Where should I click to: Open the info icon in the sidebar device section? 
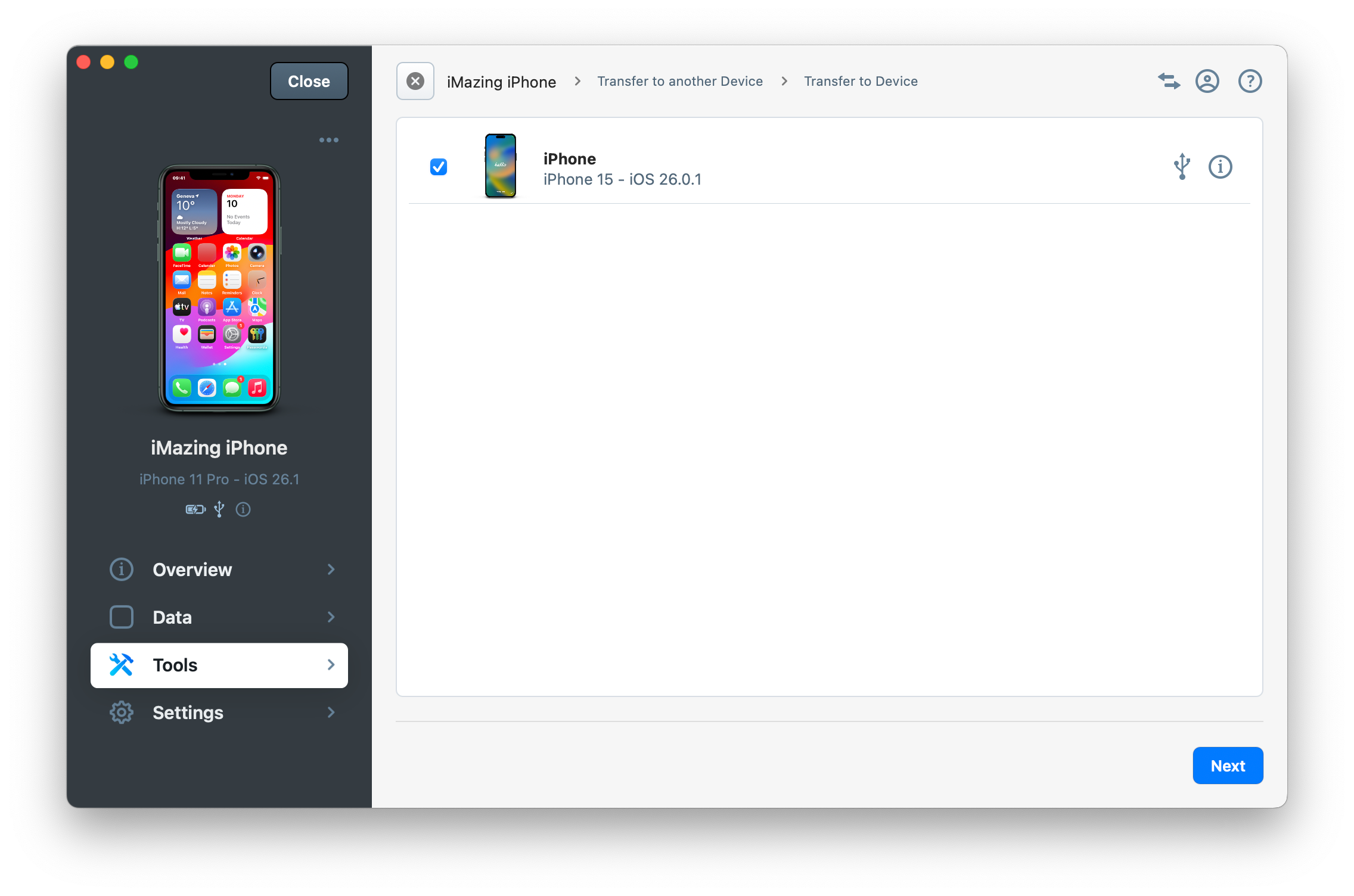(x=243, y=509)
